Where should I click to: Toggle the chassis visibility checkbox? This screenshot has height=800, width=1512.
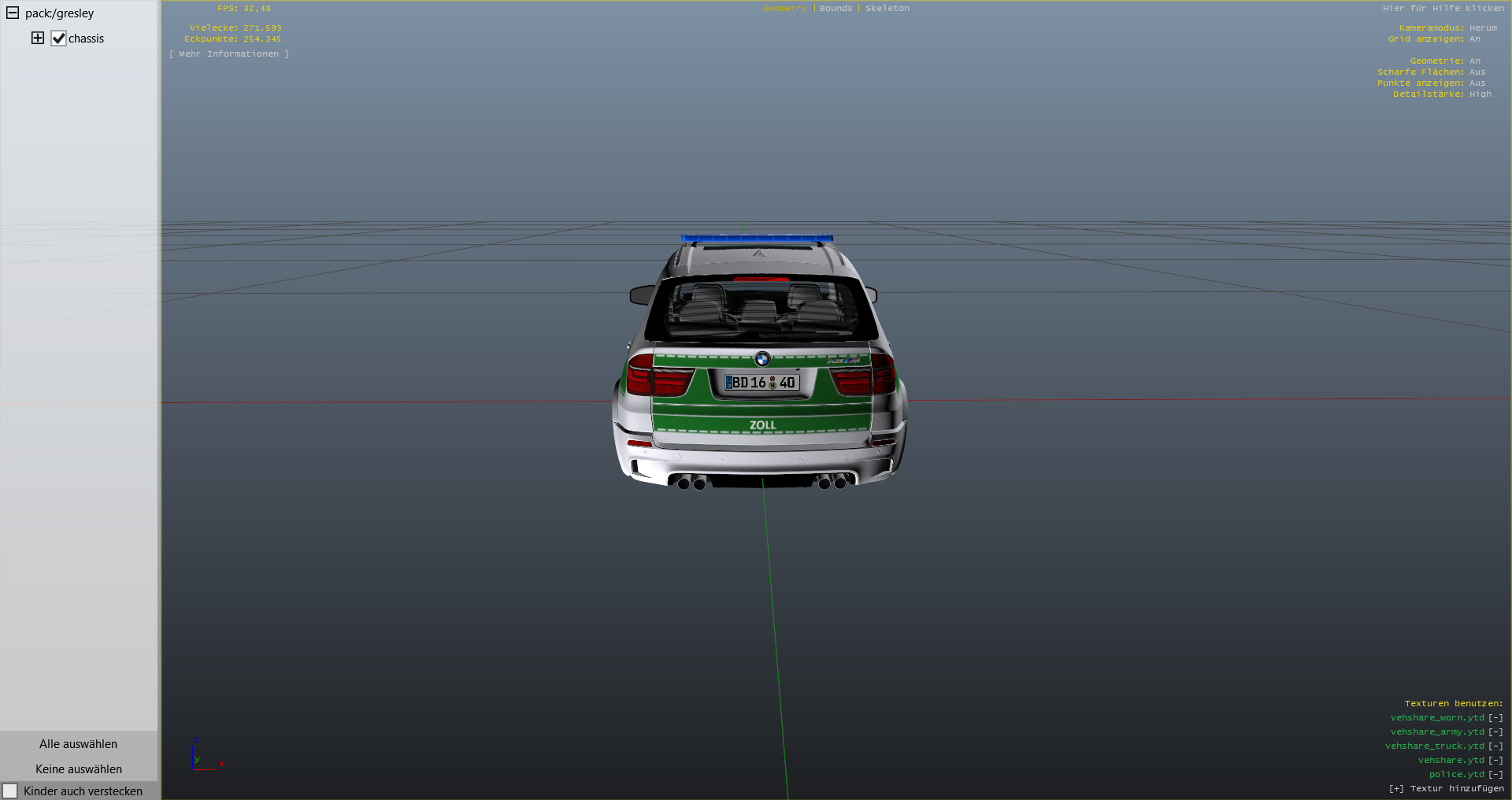click(59, 39)
